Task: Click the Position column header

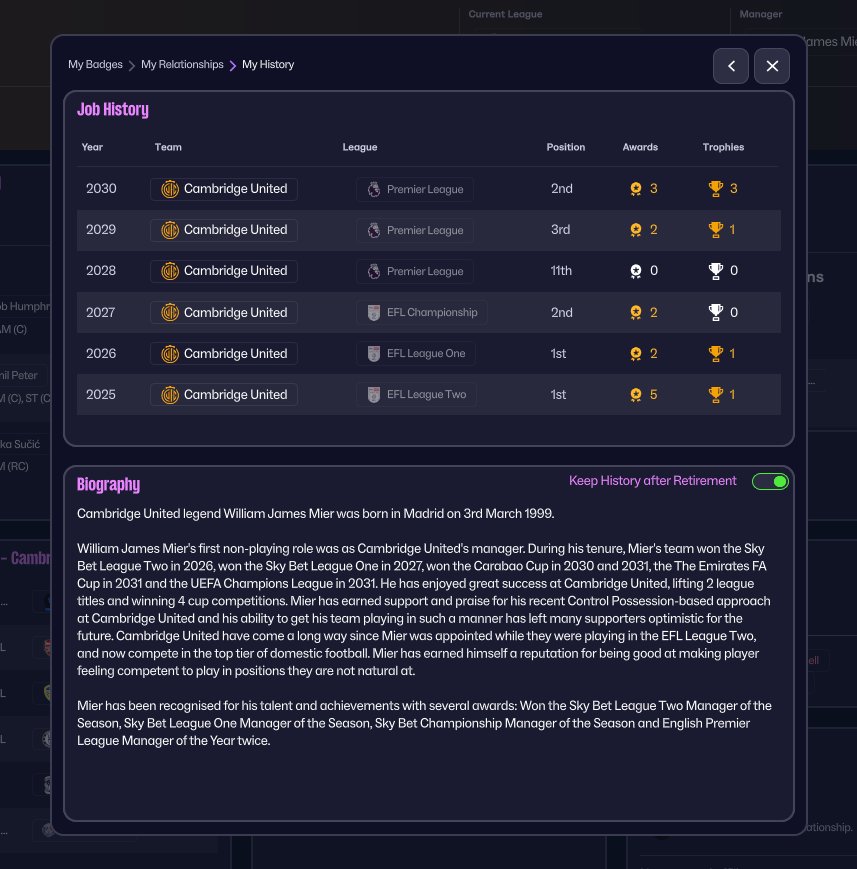Action: pos(565,147)
